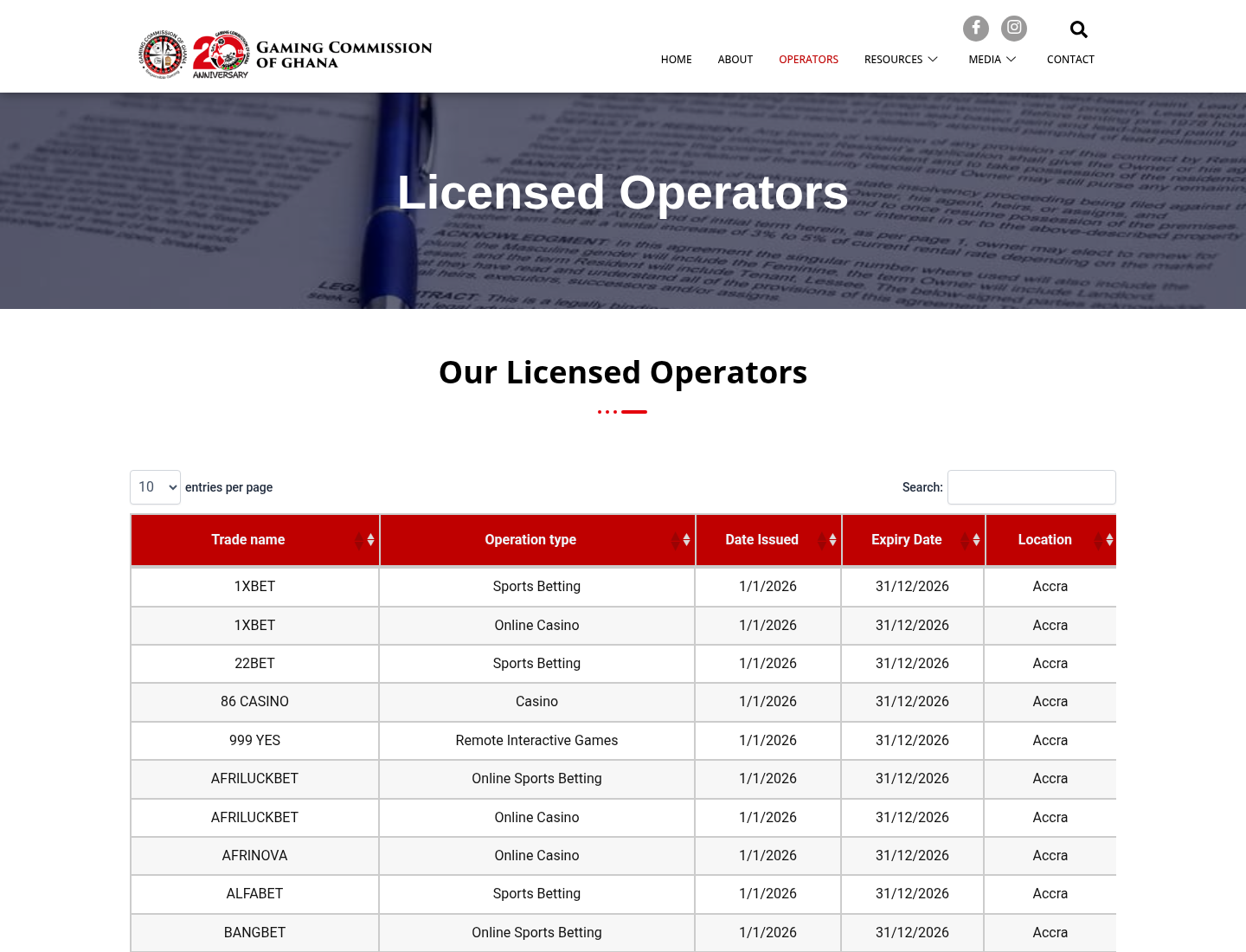1246x952 pixels.
Task: Select the Operators menu item
Action: (x=808, y=60)
